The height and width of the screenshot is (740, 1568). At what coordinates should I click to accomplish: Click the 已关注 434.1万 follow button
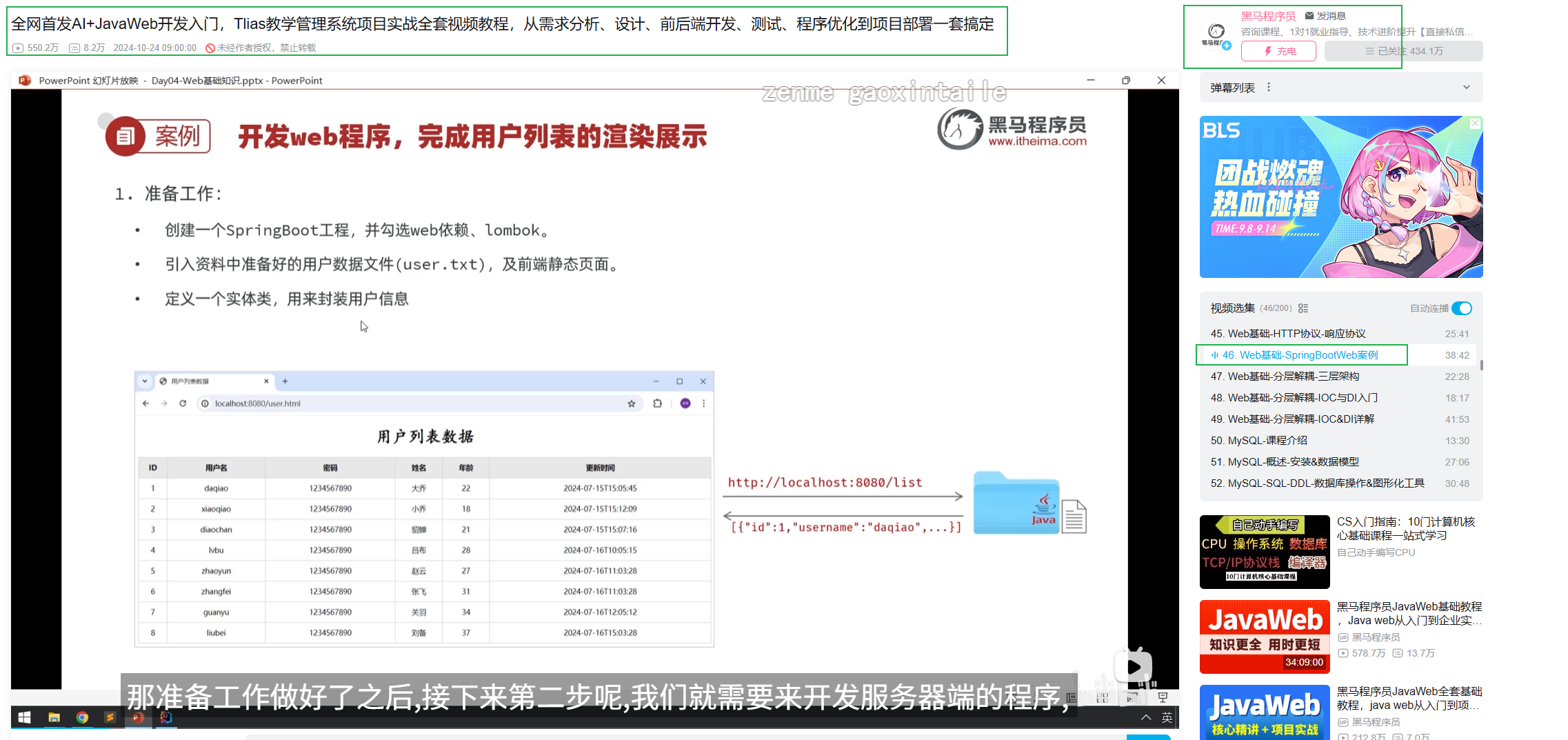tap(1403, 51)
